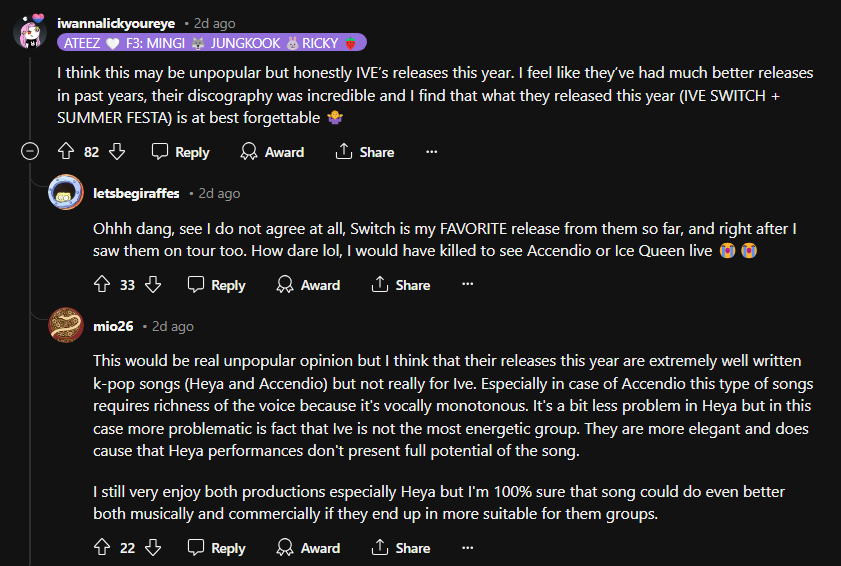Give an Award to letsbegiraffes' reply

[x=308, y=285]
